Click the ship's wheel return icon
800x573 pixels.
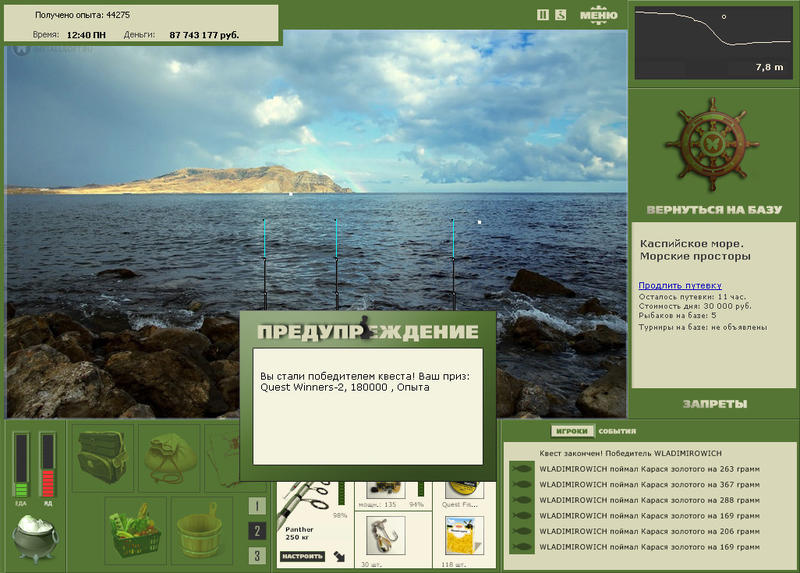pos(713,145)
